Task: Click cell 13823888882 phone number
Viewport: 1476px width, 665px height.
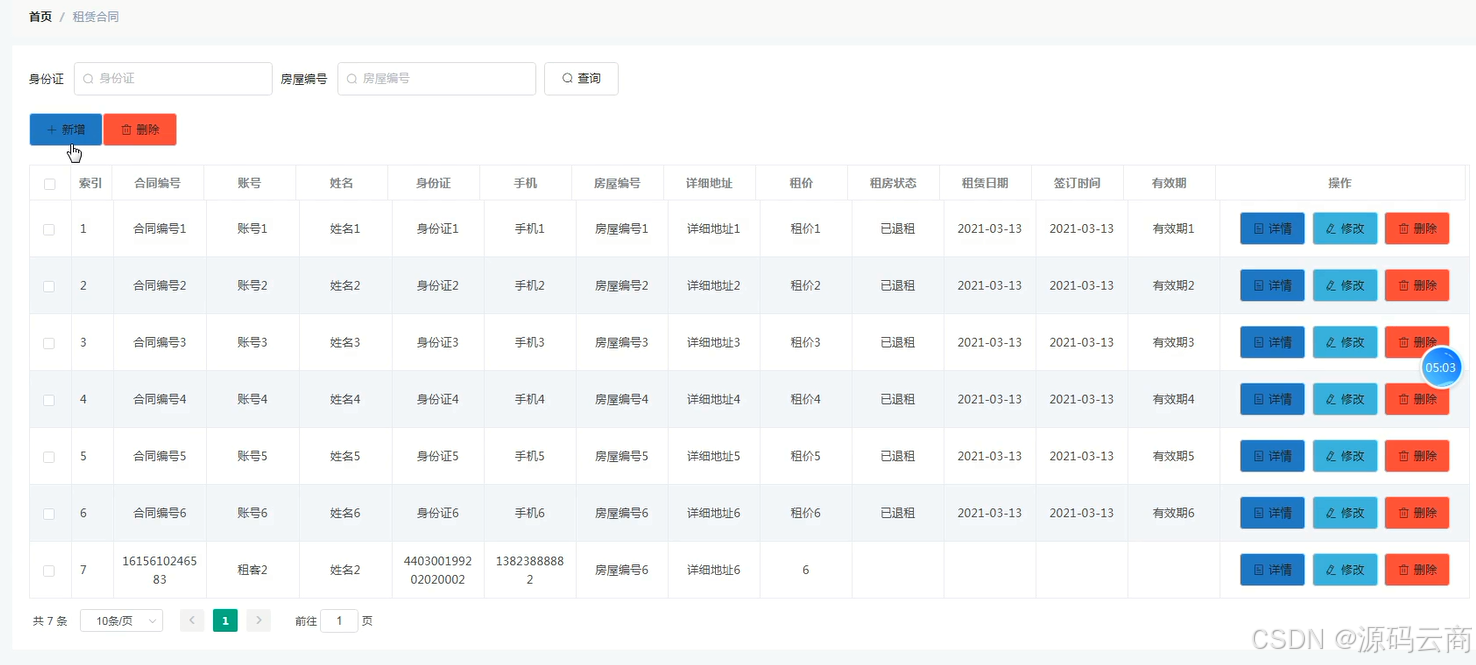Action: coord(530,570)
